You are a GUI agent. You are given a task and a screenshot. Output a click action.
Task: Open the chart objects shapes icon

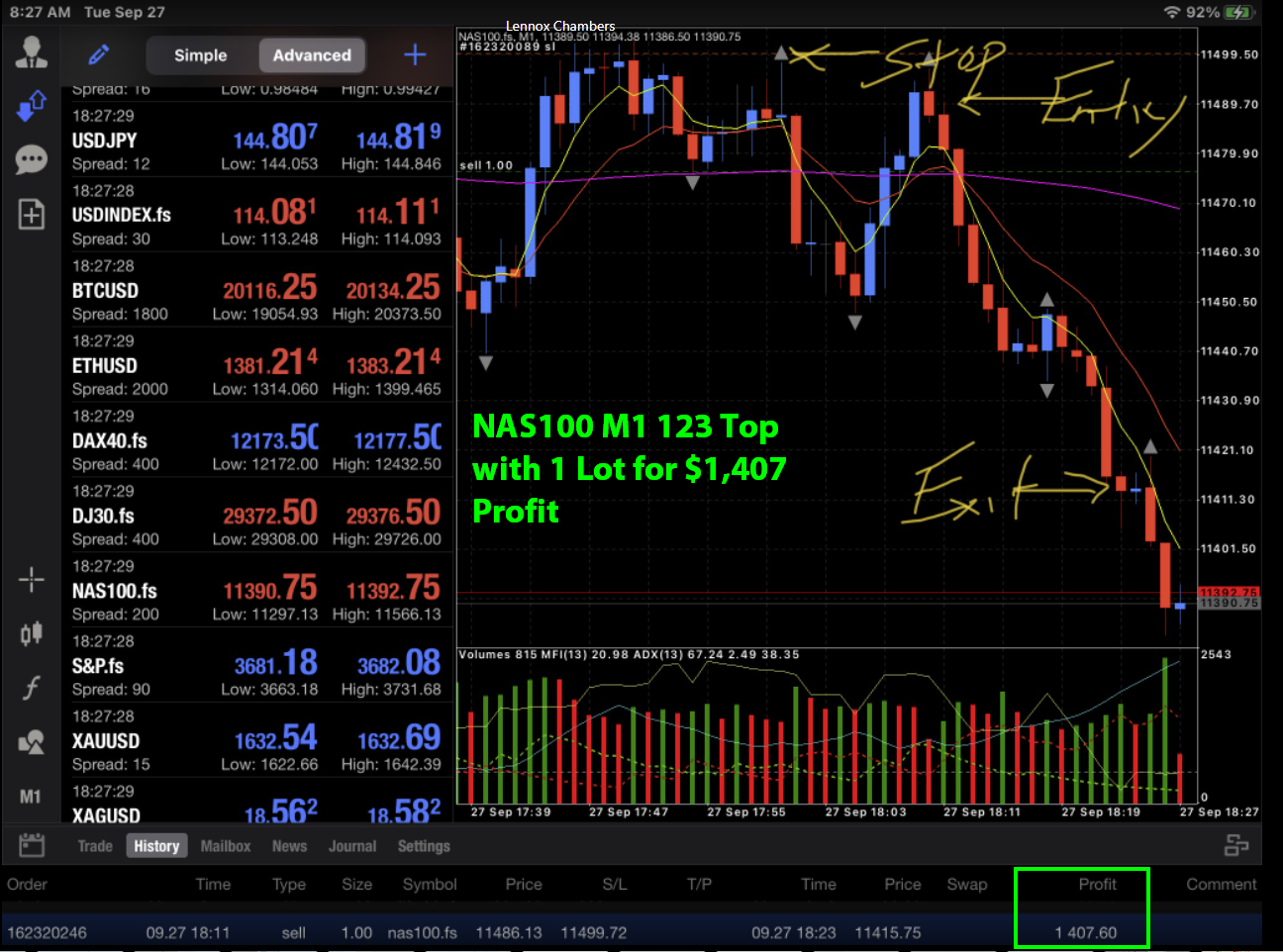pos(31,742)
